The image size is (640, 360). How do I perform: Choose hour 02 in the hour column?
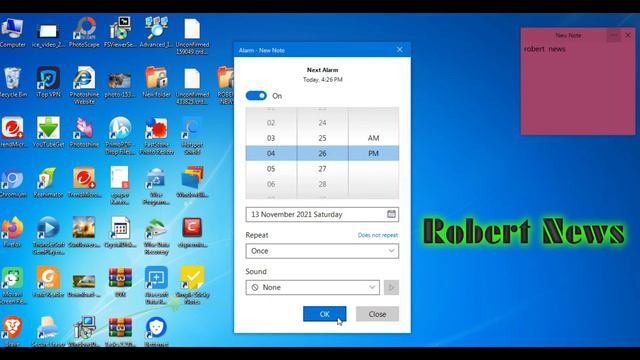click(271, 122)
